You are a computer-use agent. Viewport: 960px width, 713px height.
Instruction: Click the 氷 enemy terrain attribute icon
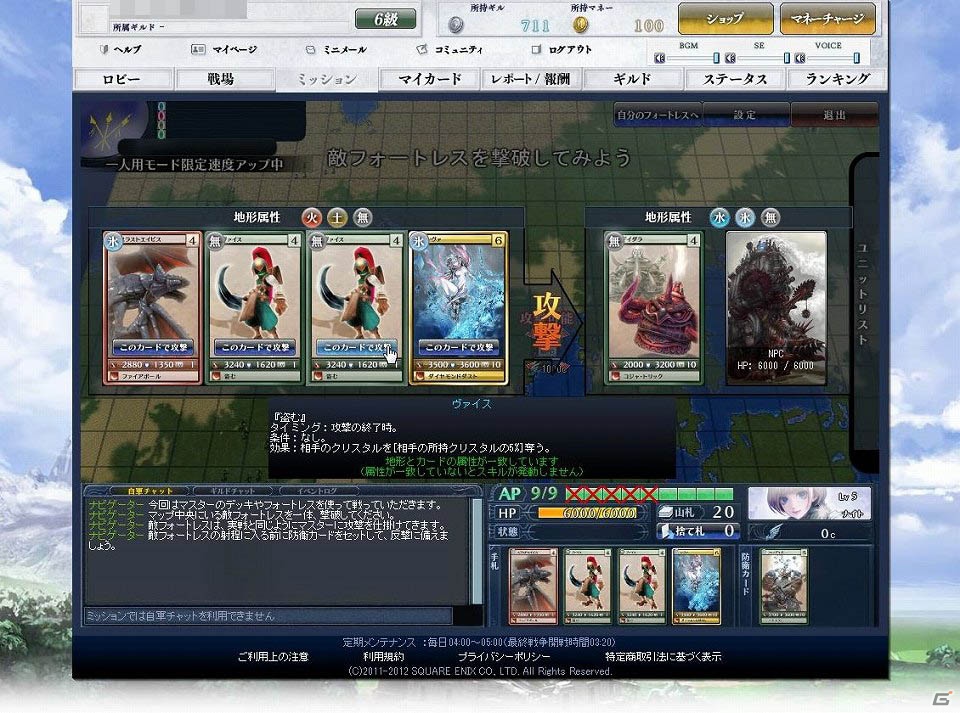(x=745, y=217)
